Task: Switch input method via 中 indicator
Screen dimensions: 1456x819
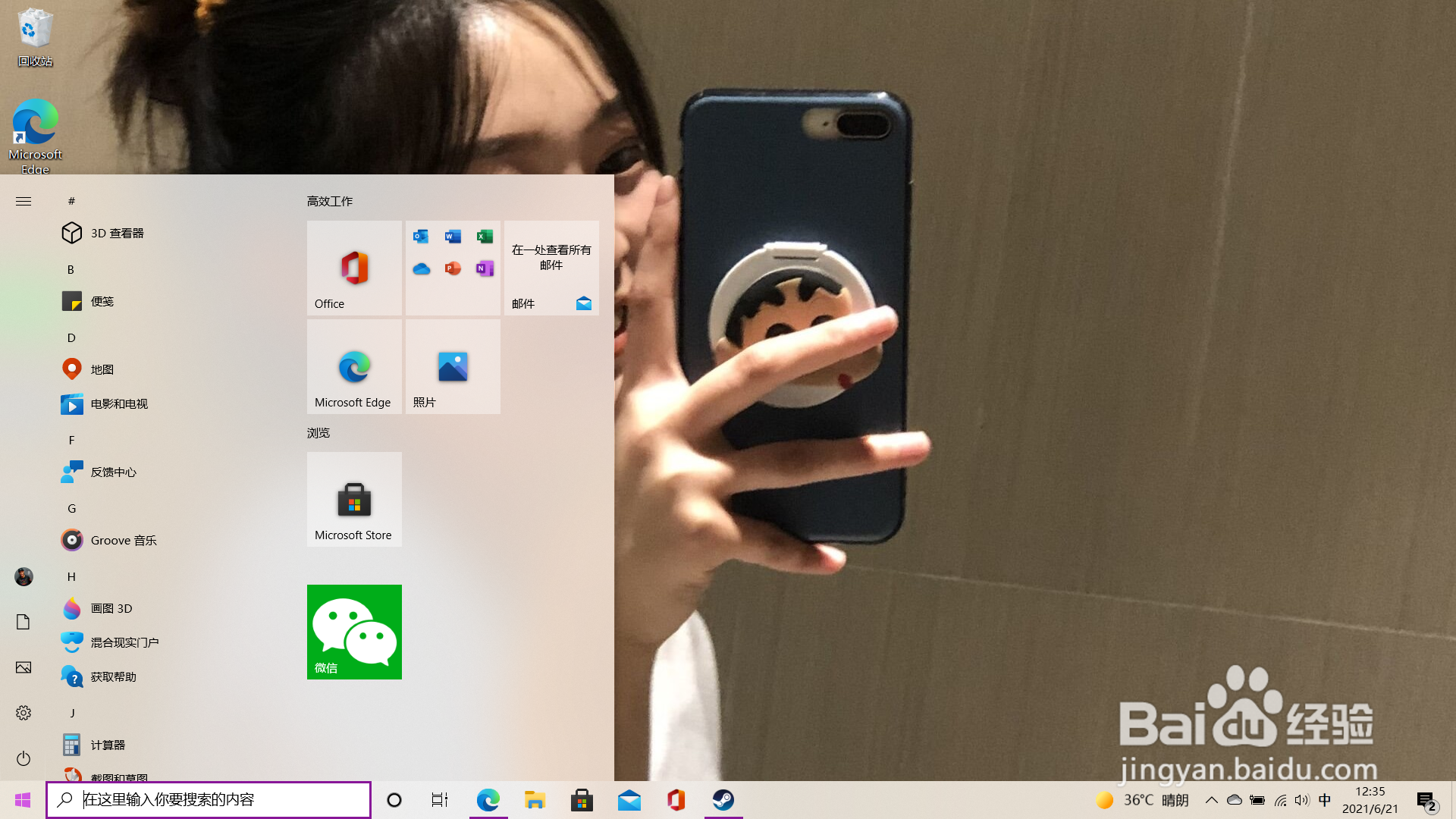Action: 1324,800
